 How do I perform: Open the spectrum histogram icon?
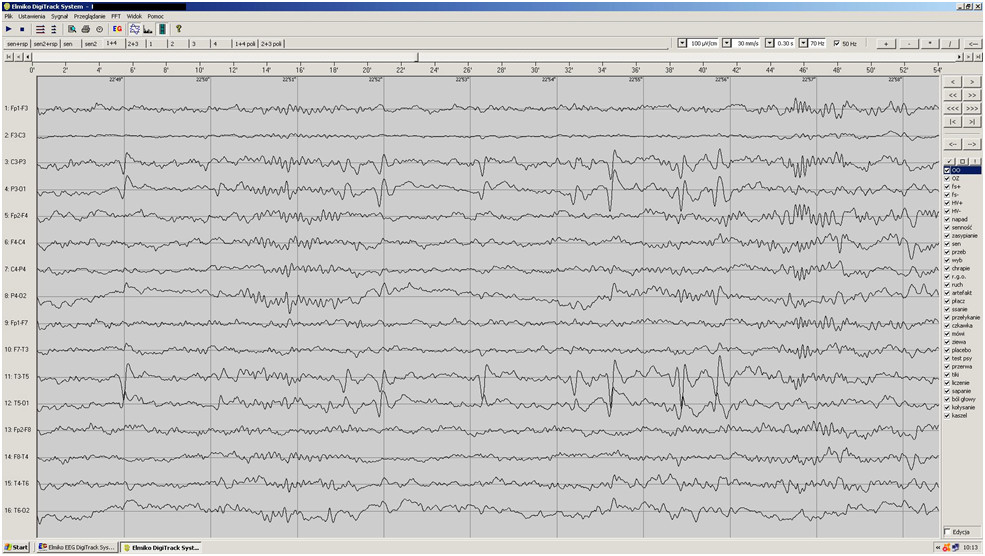click(148, 29)
